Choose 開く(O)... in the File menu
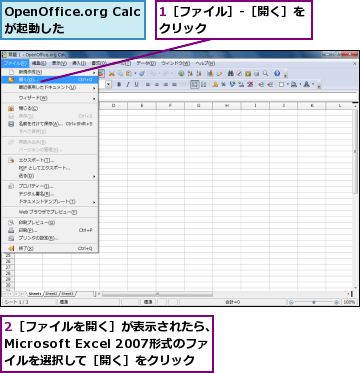The image size is (360, 373). point(50,80)
